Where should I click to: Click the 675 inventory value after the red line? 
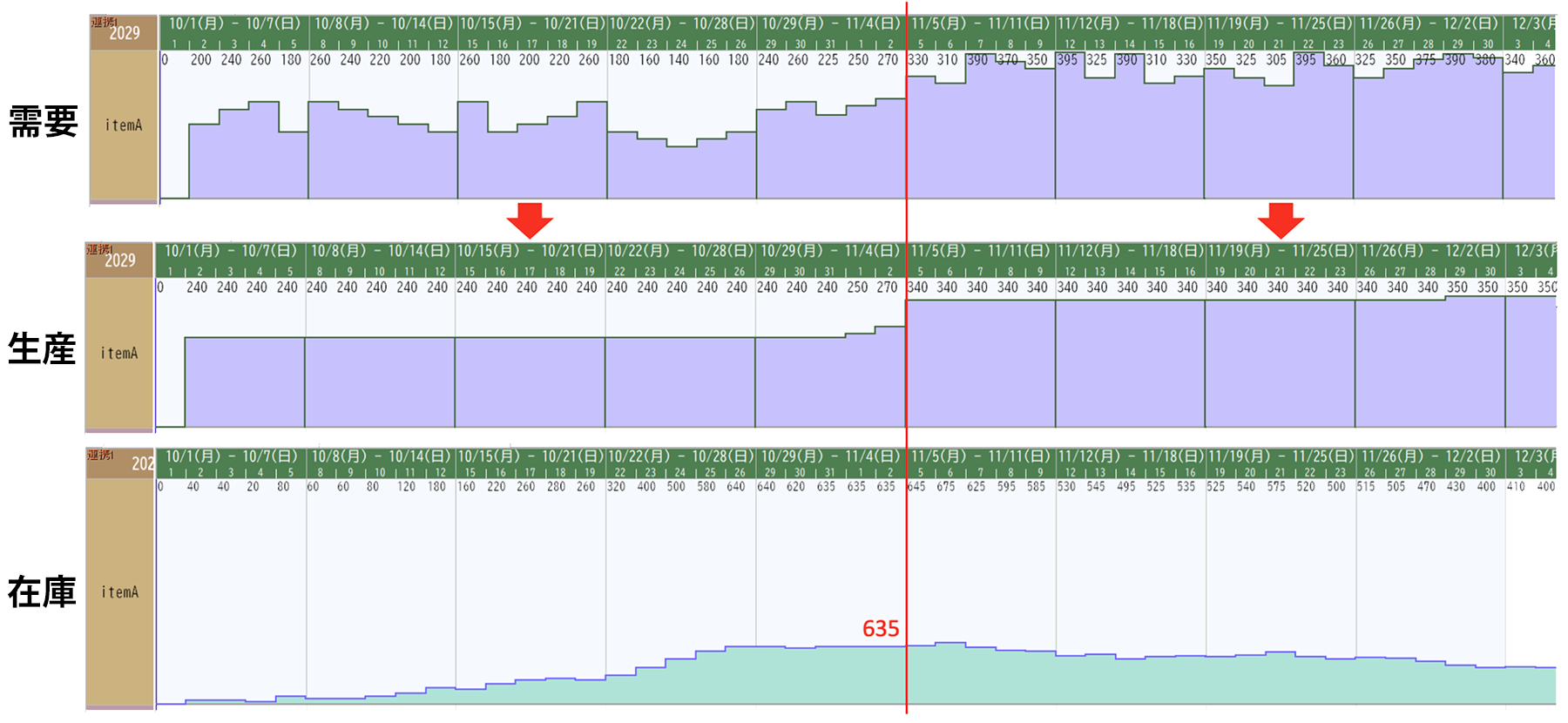[946, 487]
